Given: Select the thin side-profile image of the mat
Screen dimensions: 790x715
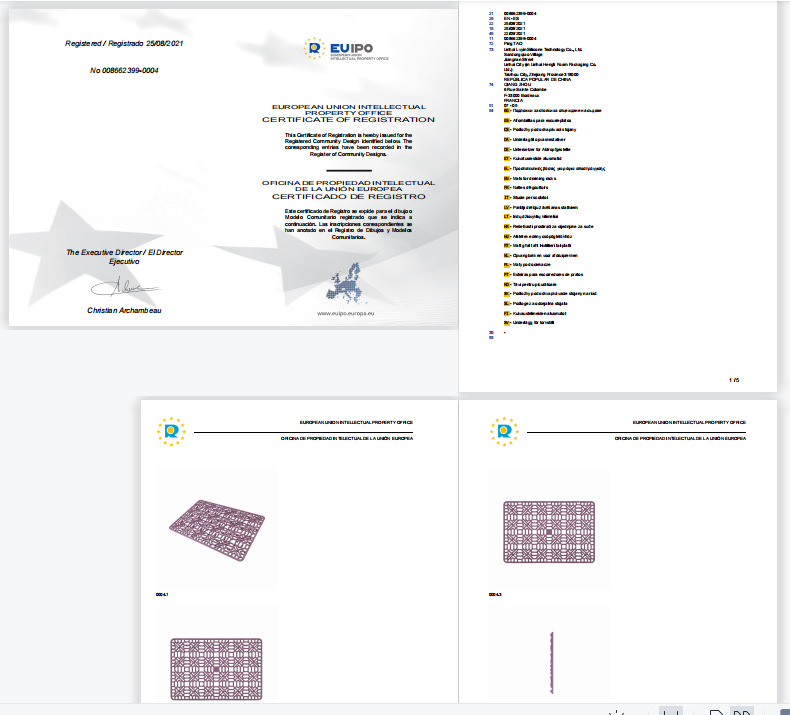Looking at the screenshot, I should pos(552,662).
